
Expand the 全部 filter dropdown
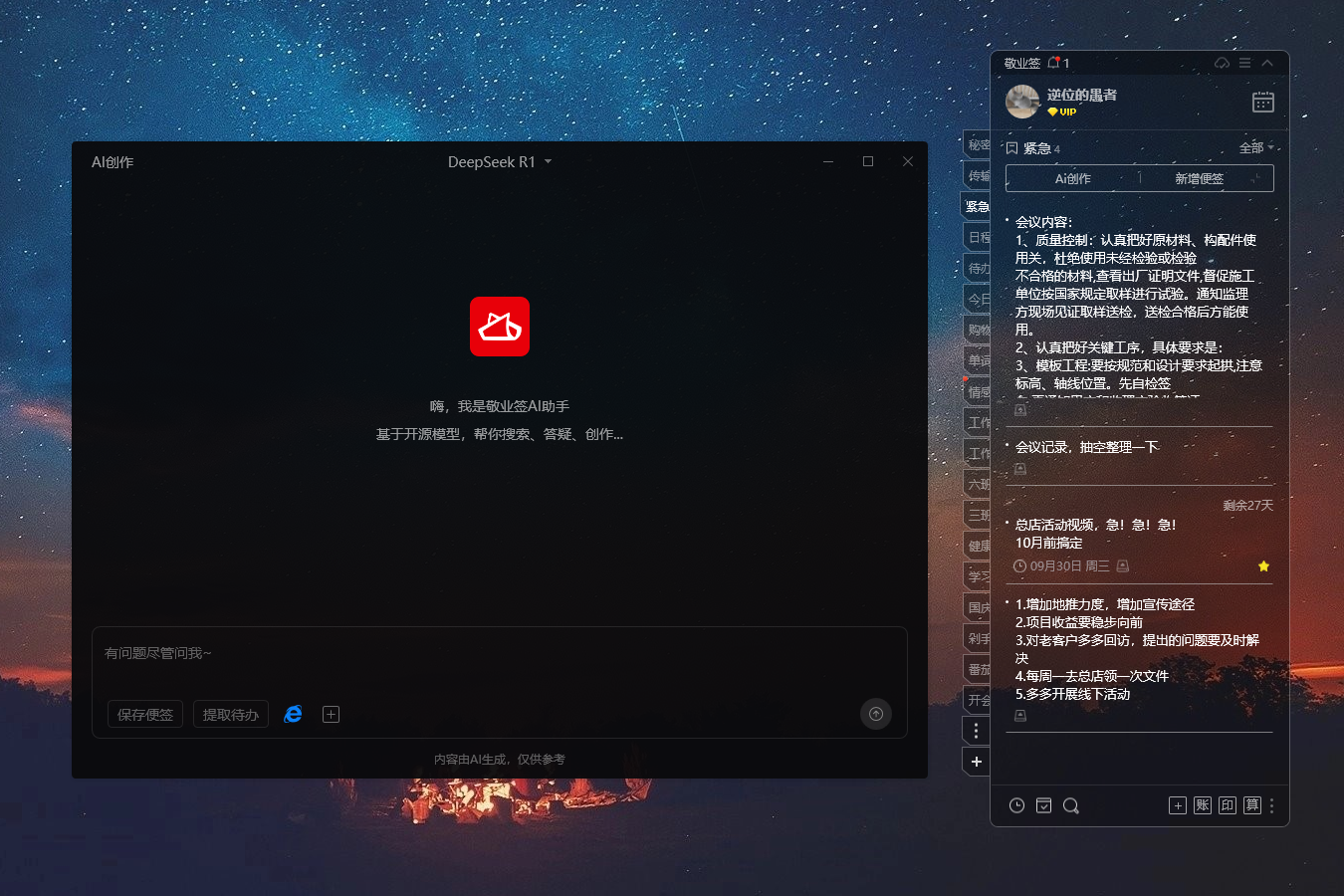[x=1256, y=147]
